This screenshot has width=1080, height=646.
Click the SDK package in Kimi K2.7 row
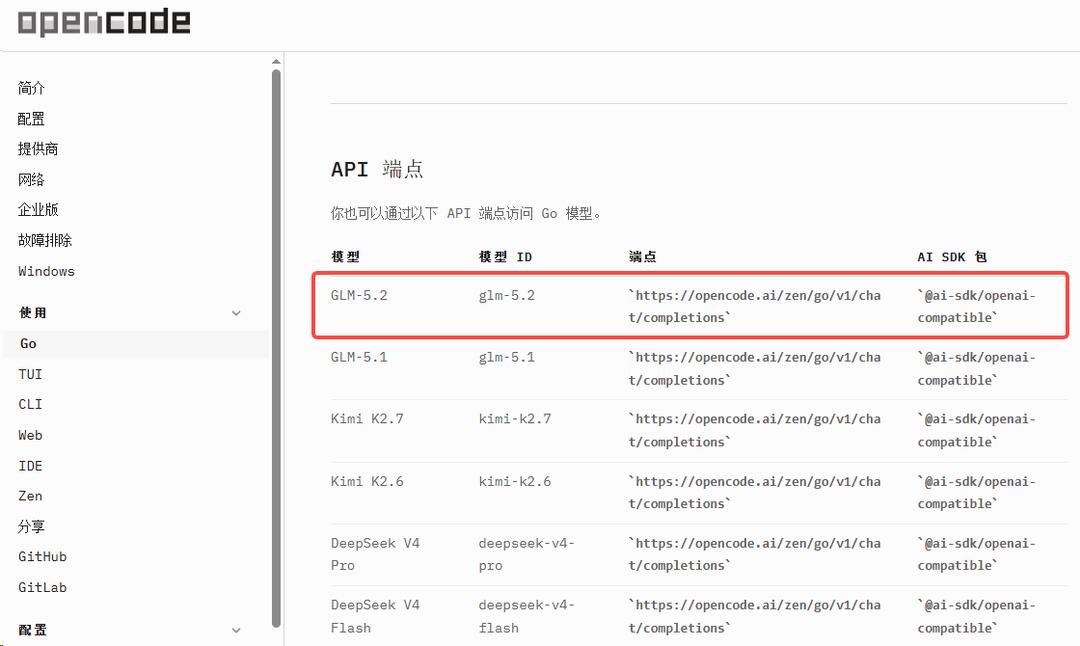tap(977, 430)
